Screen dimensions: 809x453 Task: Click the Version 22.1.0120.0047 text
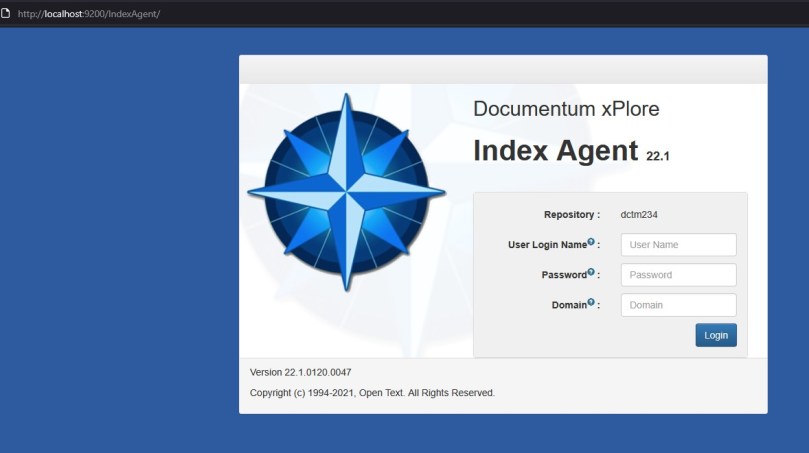(300, 372)
